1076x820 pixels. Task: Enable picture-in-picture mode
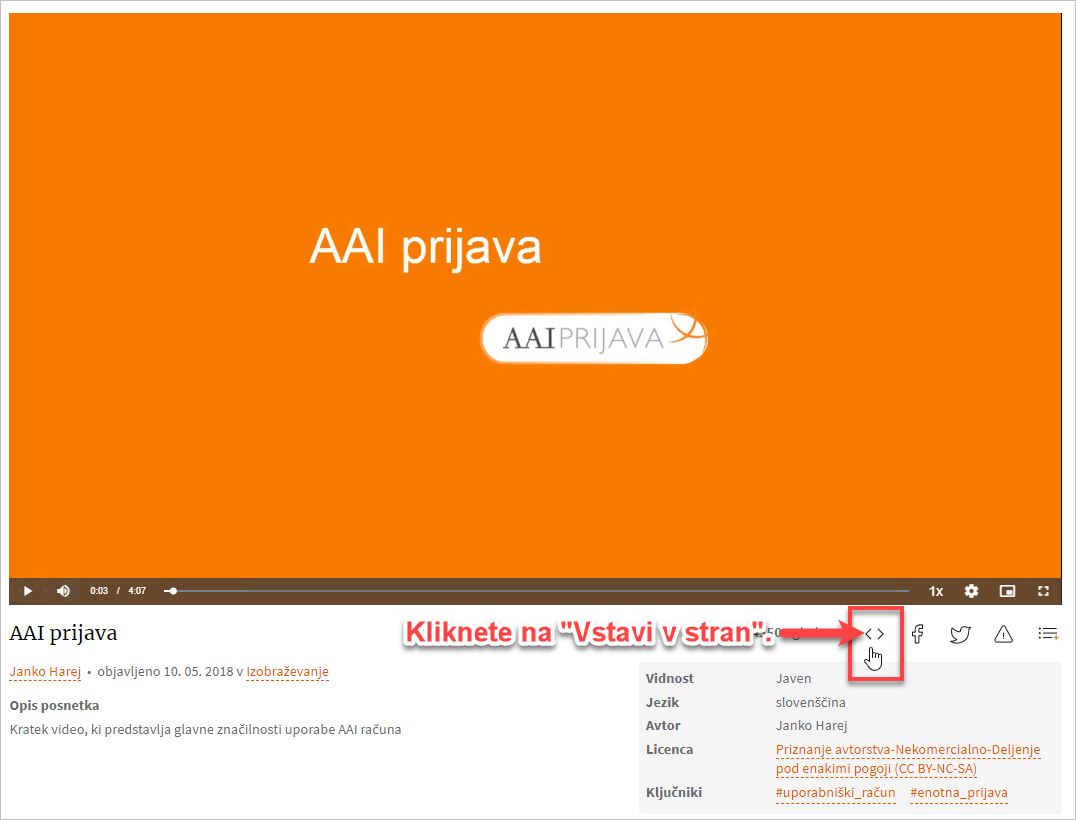tap(1007, 591)
